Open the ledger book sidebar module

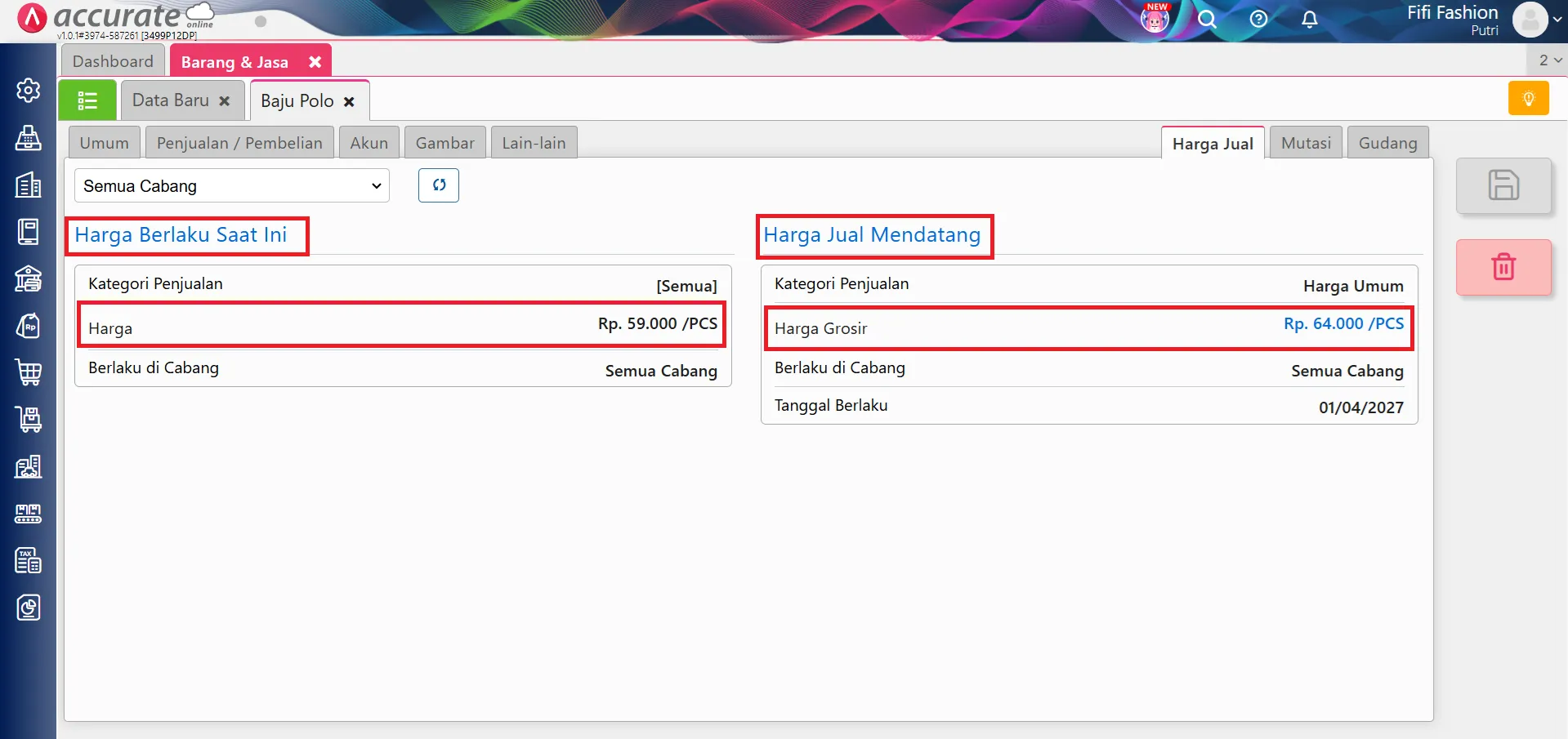pos(29,232)
